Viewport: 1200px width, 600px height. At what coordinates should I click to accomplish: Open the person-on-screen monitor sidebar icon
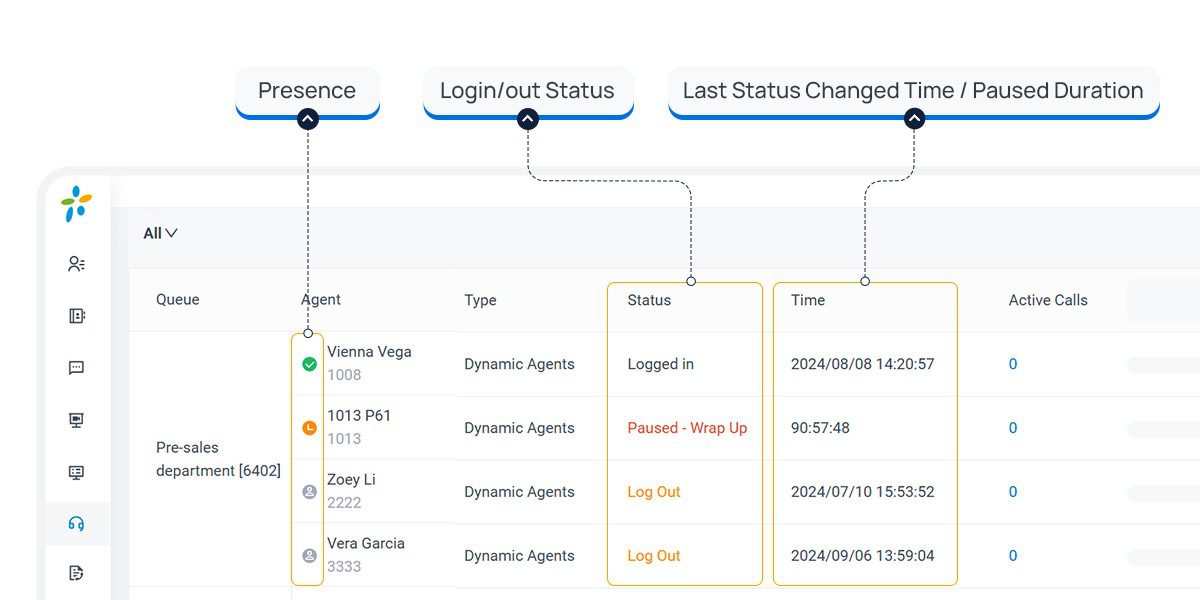pos(76,420)
